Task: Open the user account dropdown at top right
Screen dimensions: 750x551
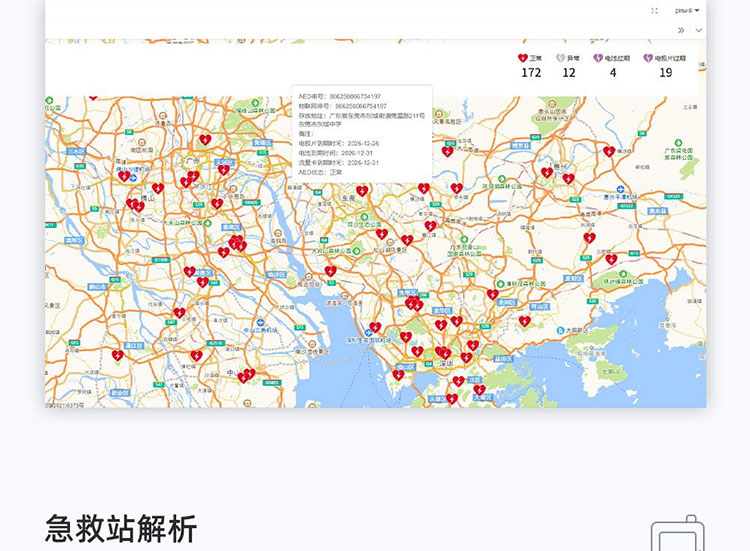Action: pyautogui.click(x=687, y=10)
